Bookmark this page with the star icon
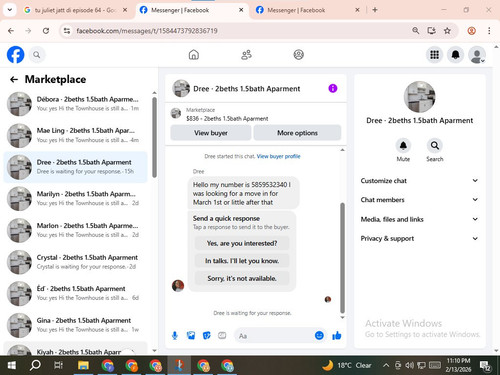Viewport: 500px width, 375px height. pos(447,31)
